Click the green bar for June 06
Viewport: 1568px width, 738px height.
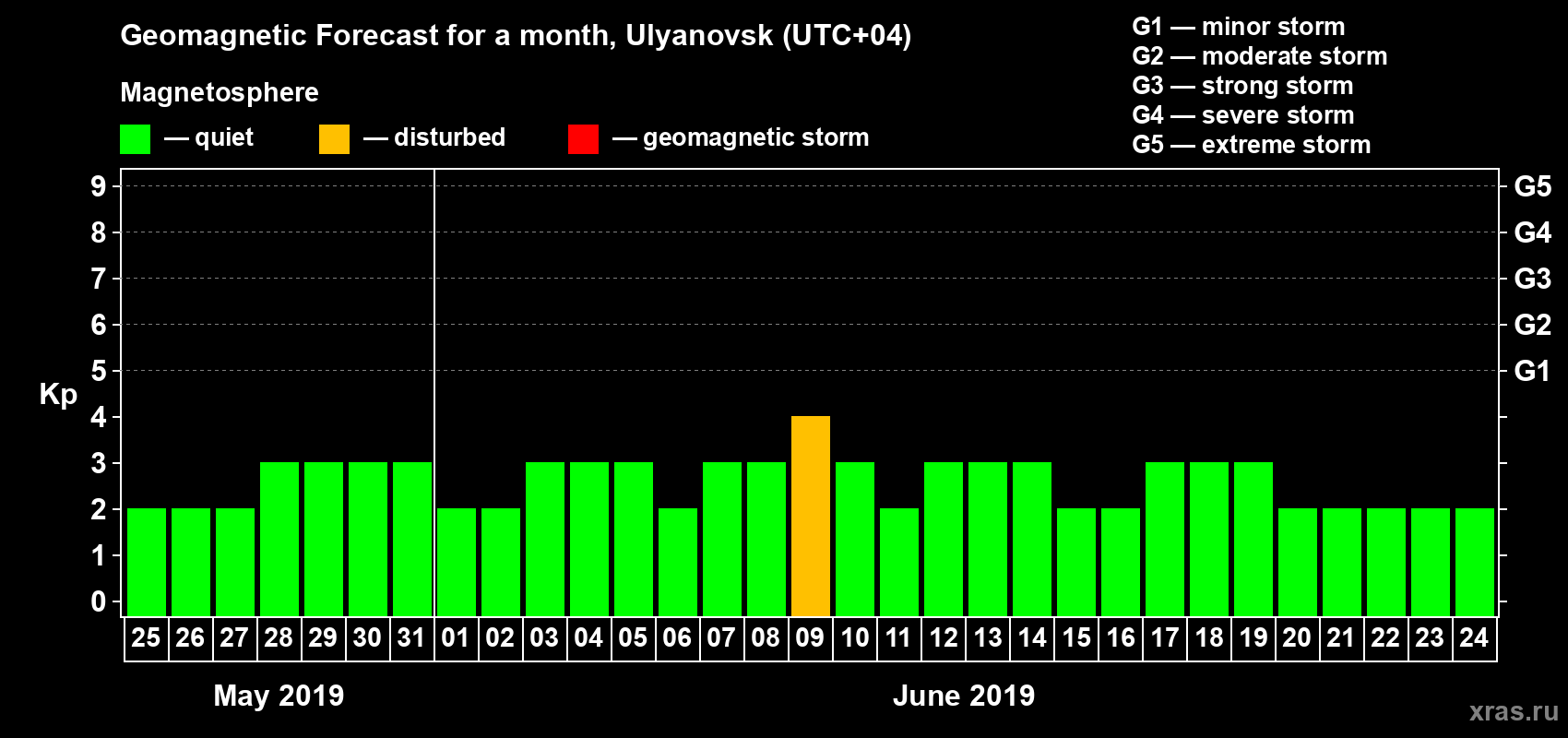[678, 562]
